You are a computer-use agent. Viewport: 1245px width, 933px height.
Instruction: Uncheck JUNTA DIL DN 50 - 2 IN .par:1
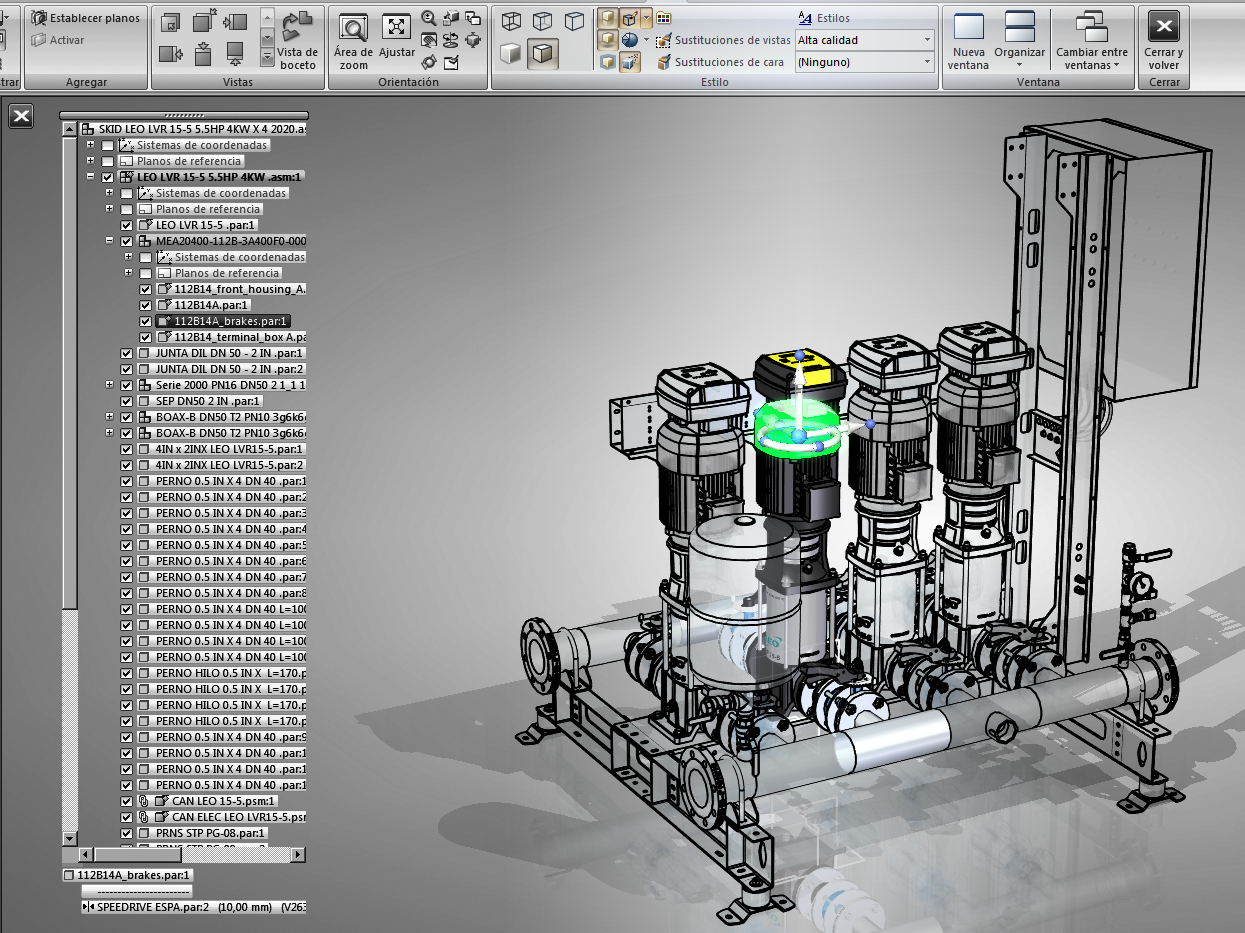(x=126, y=353)
